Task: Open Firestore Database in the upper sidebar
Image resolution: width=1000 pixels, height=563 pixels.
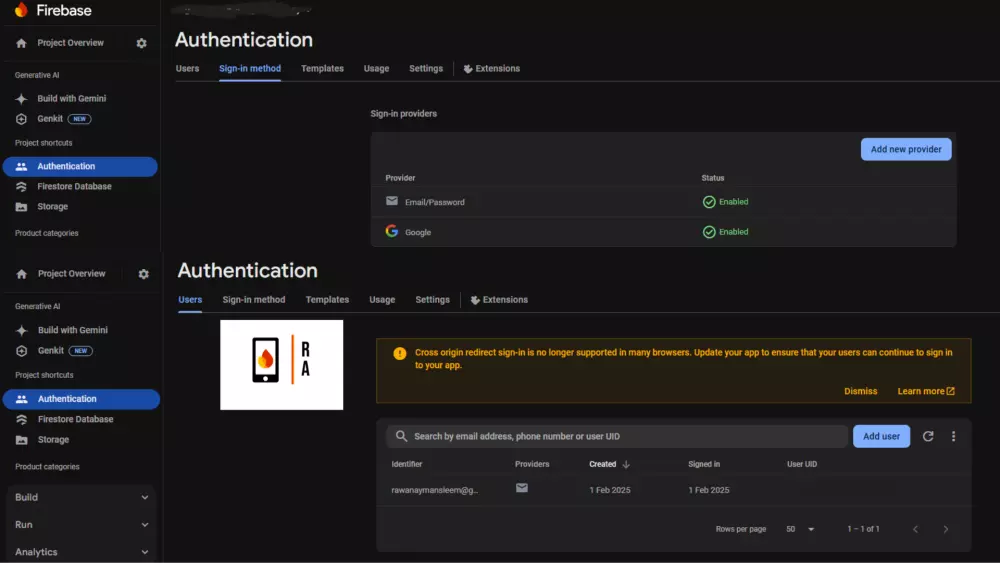Action: [x=74, y=186]
